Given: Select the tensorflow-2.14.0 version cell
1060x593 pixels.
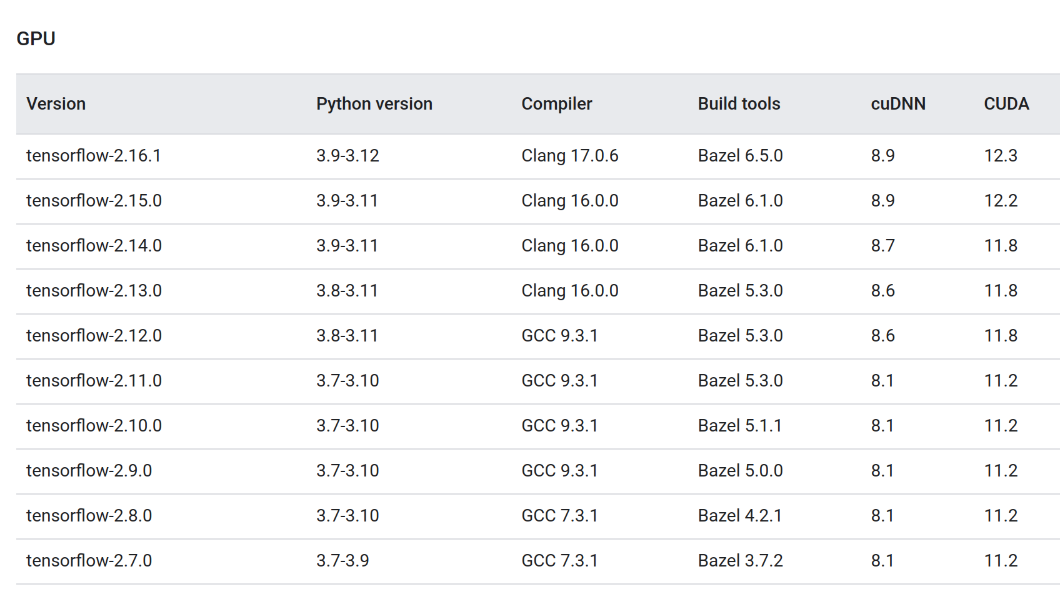Looking at the screenshot, I should click(x=94, y=246).
